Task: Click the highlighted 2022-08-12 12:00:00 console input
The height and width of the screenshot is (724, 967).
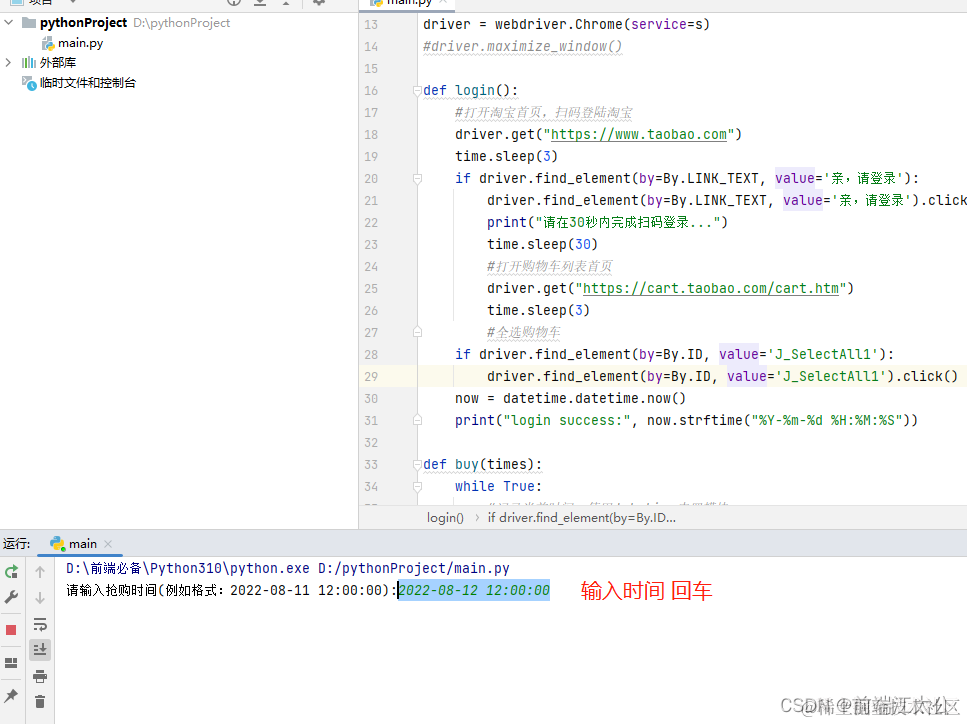Action: 474,590
